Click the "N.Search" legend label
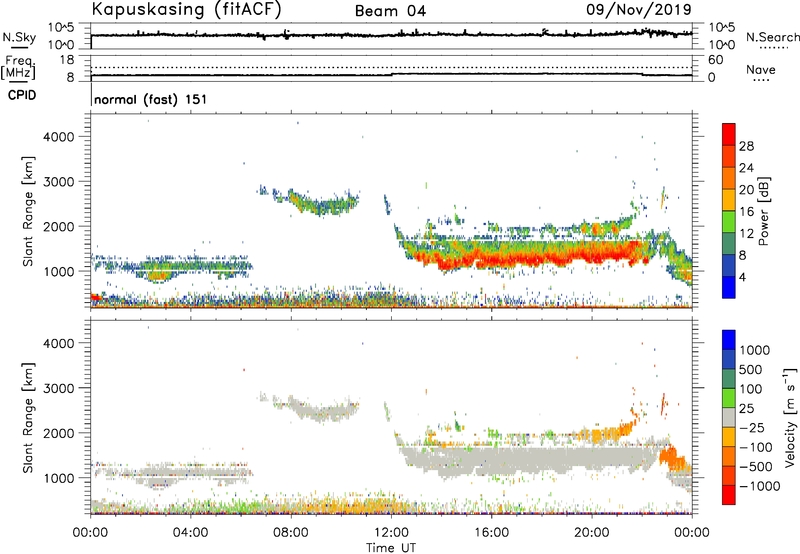 pos(772,37)
